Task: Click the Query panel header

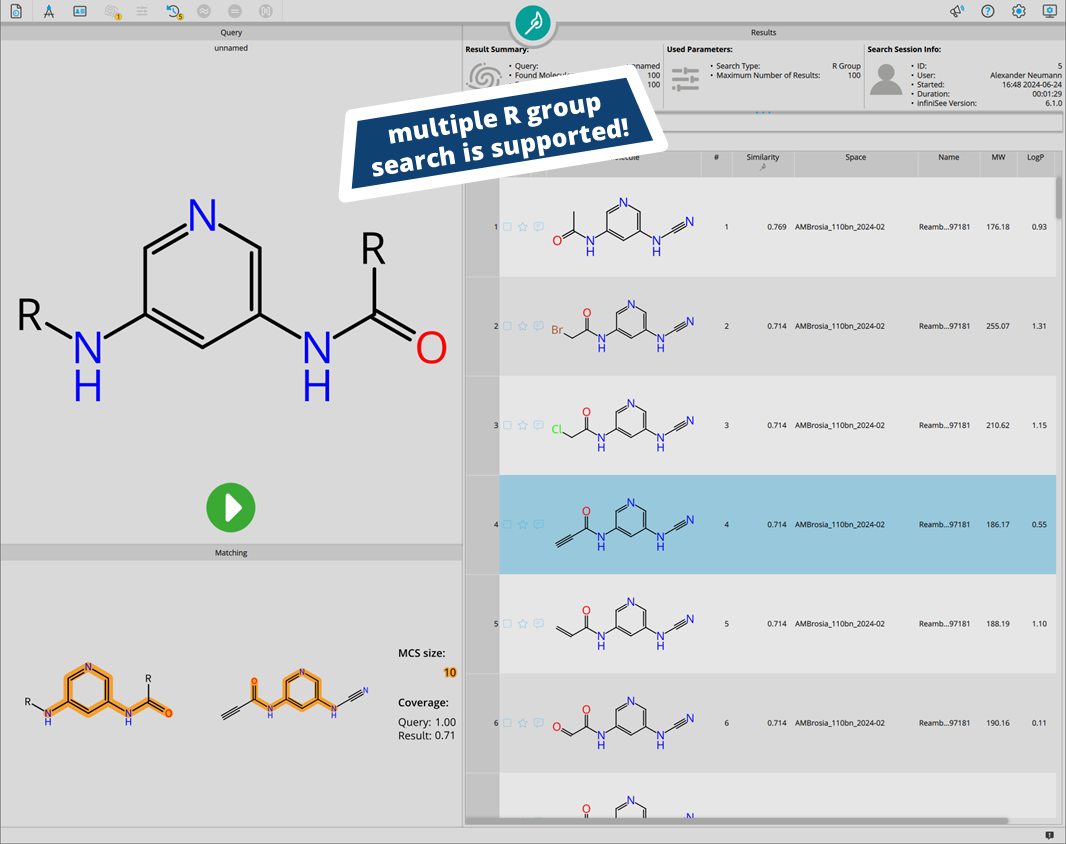Action: [x=231, y=32]
